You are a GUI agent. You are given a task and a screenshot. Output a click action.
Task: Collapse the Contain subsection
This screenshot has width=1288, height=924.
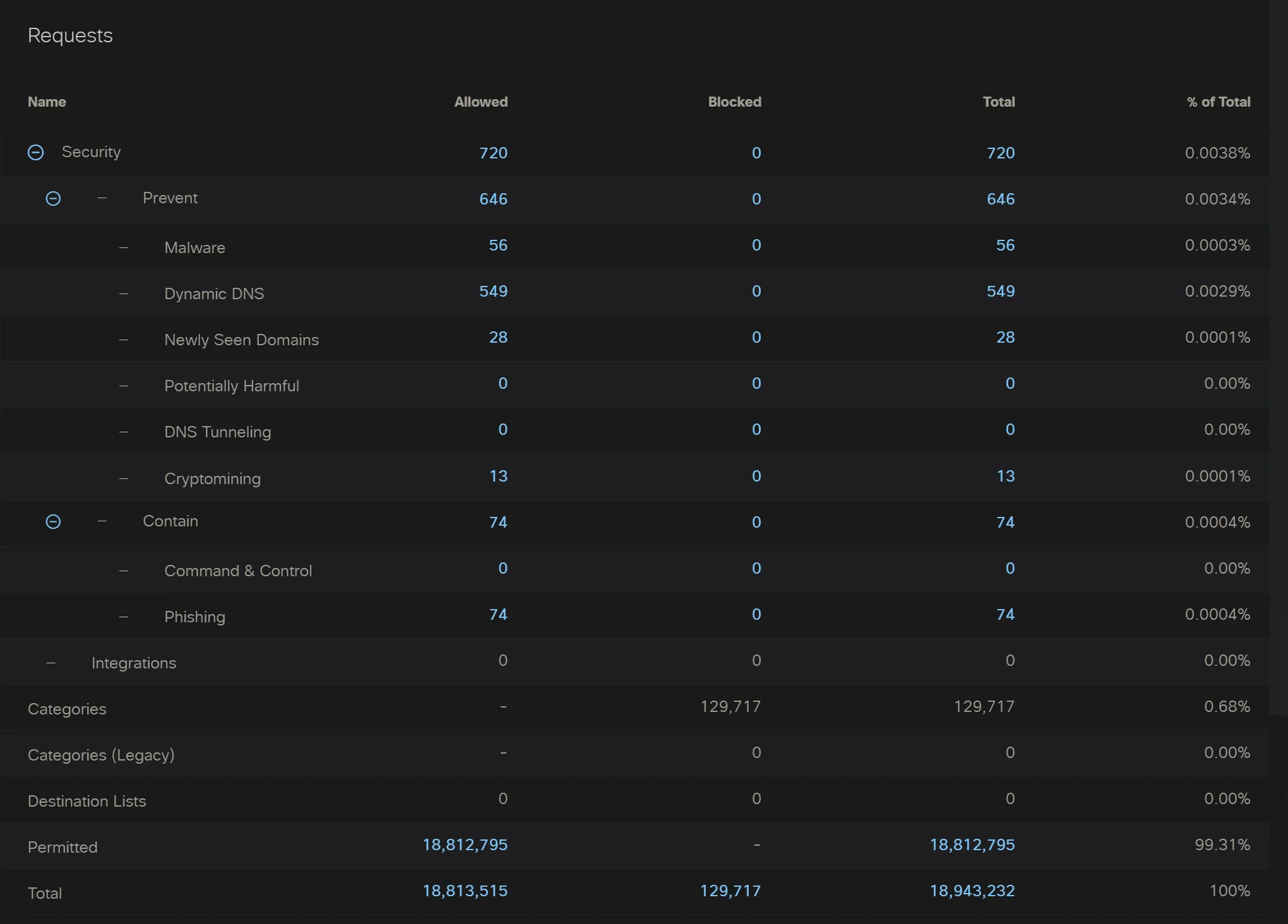click(x=54, y=522)
